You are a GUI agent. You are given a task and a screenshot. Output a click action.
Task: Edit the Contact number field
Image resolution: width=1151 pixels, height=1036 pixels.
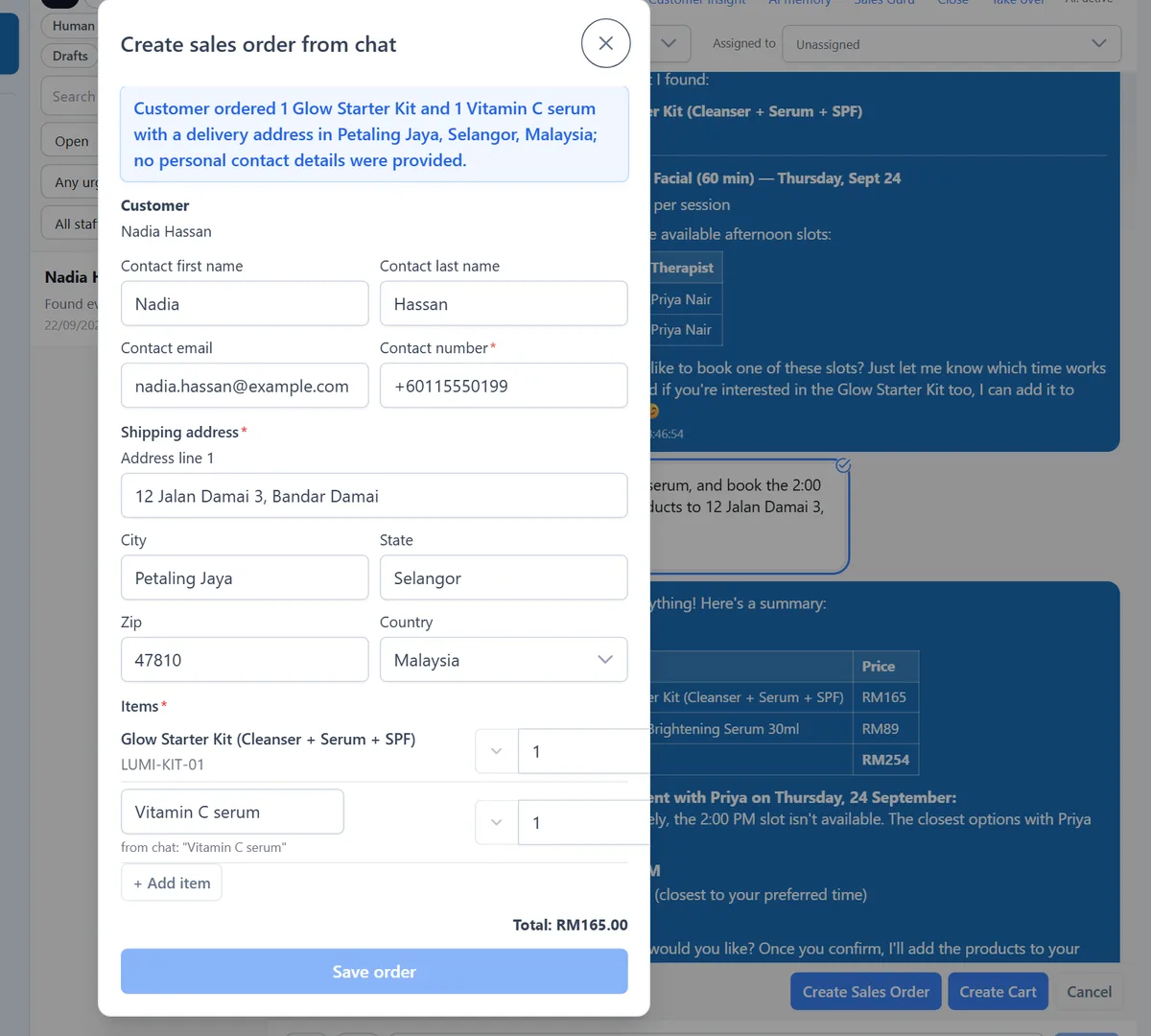coord(504,386)
